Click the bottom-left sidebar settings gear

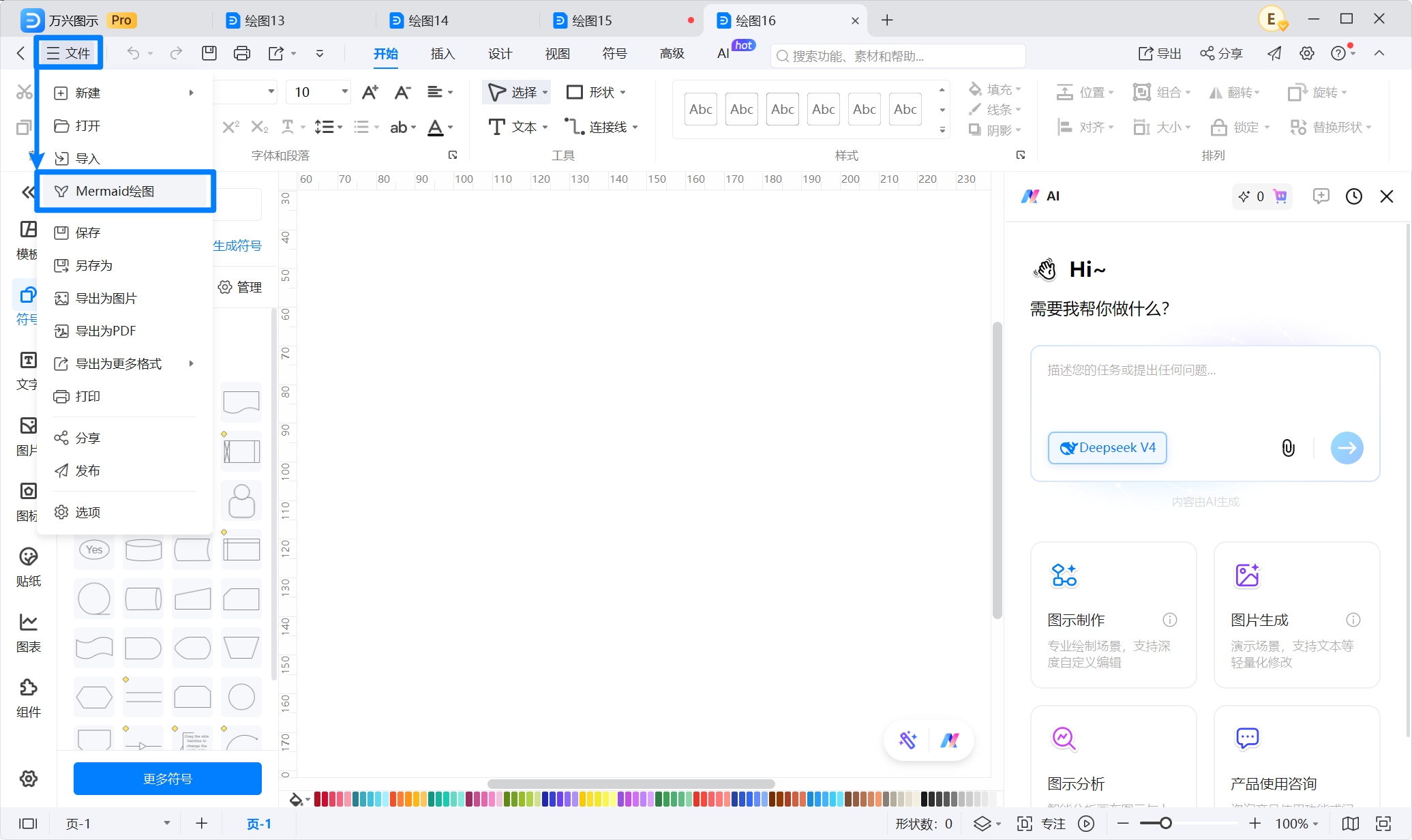[29, 779]
